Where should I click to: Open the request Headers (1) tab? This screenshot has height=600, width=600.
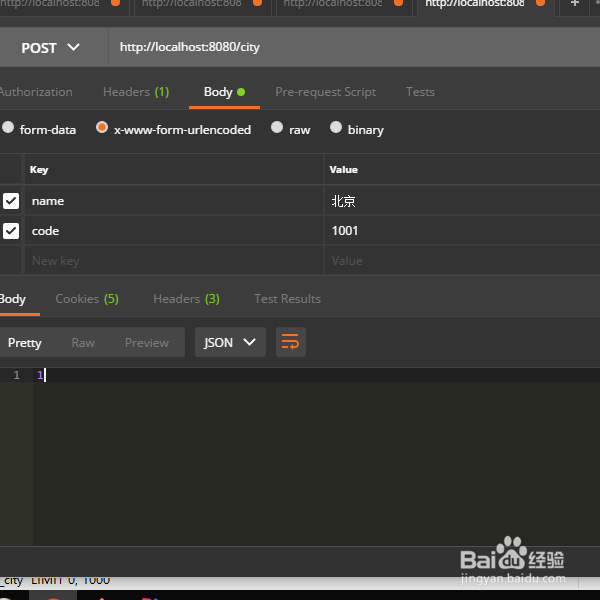[136, 92]
